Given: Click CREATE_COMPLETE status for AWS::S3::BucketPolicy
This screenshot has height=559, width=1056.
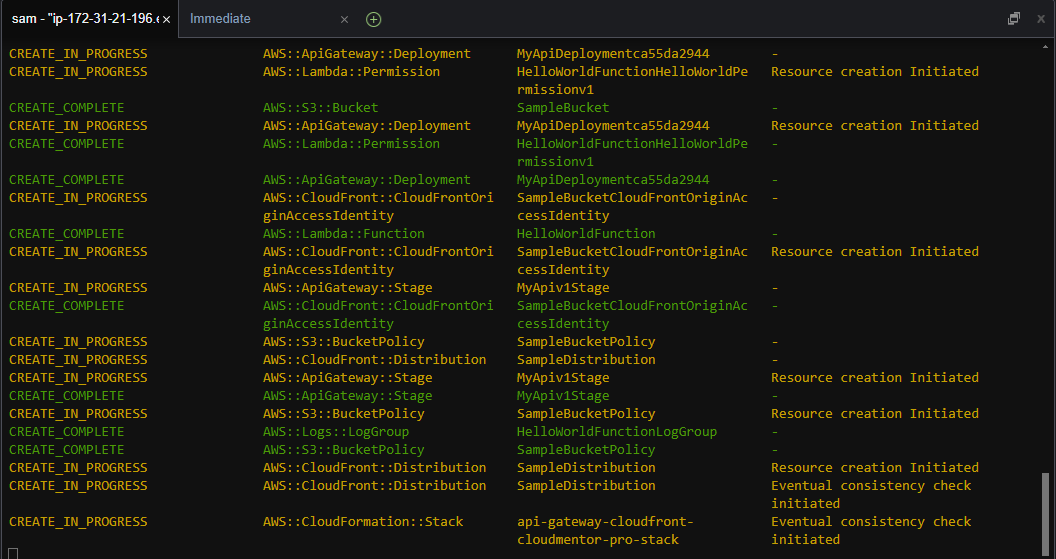Looking at the screenshot, I should click(67, 450).
